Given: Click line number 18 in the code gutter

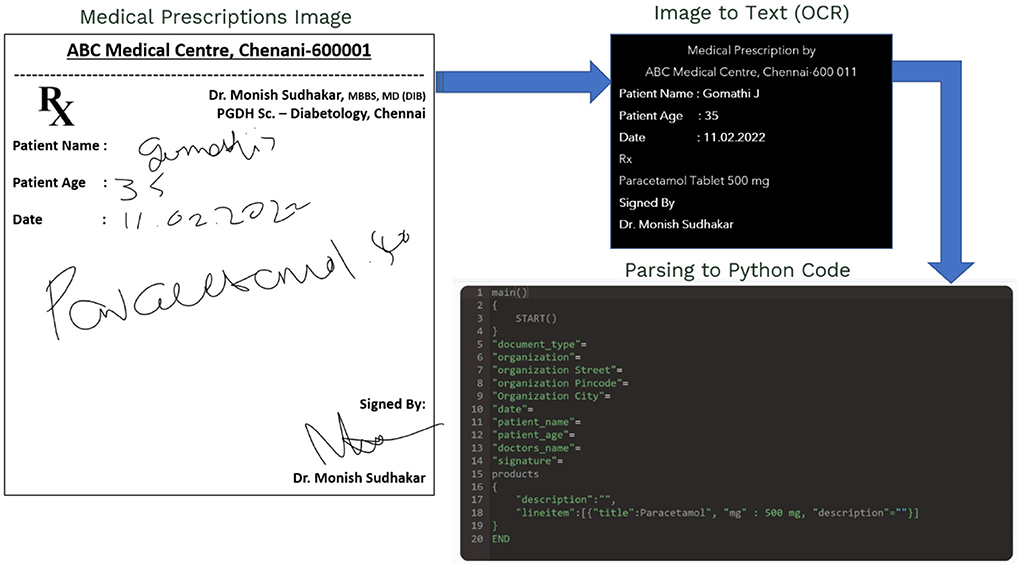Looking at the screenshot, I should tap(477, 513).
